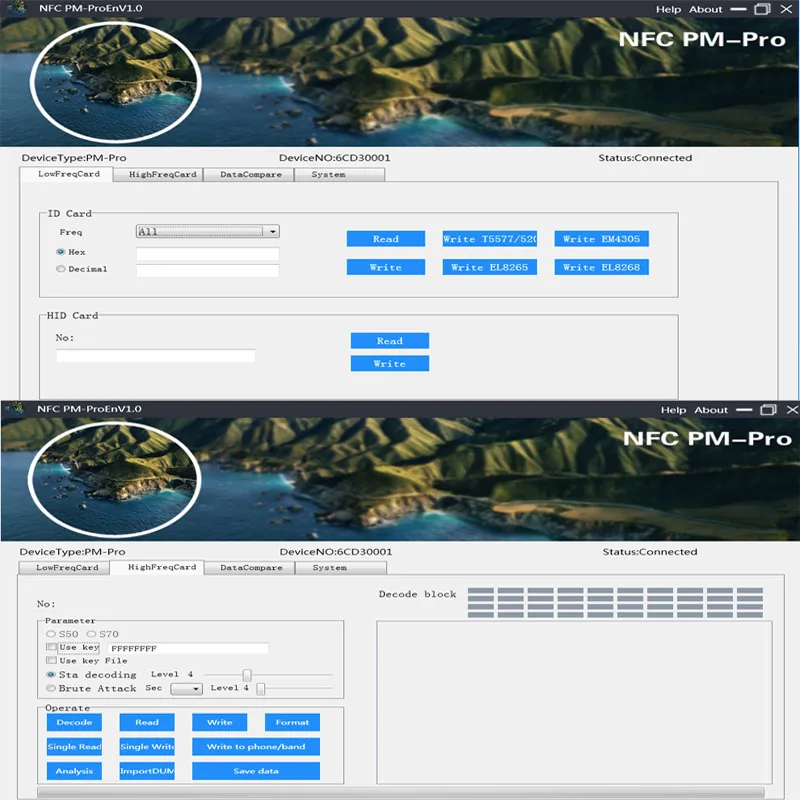Enable the Use key File checkbox
This screenshot has width=800, height=800.
[51, 660]
